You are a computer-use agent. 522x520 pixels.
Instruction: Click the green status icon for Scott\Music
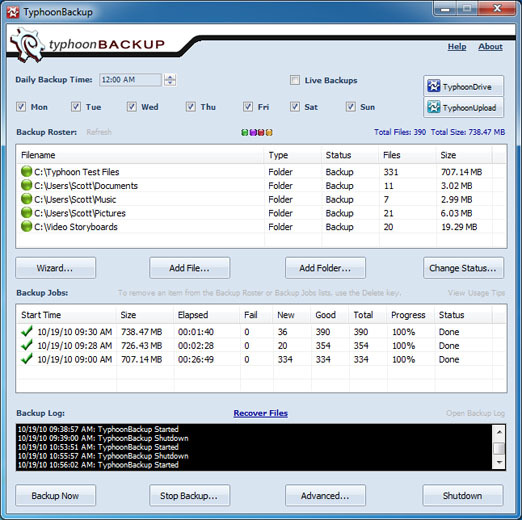pyautogui.click(x=26, y=199)
